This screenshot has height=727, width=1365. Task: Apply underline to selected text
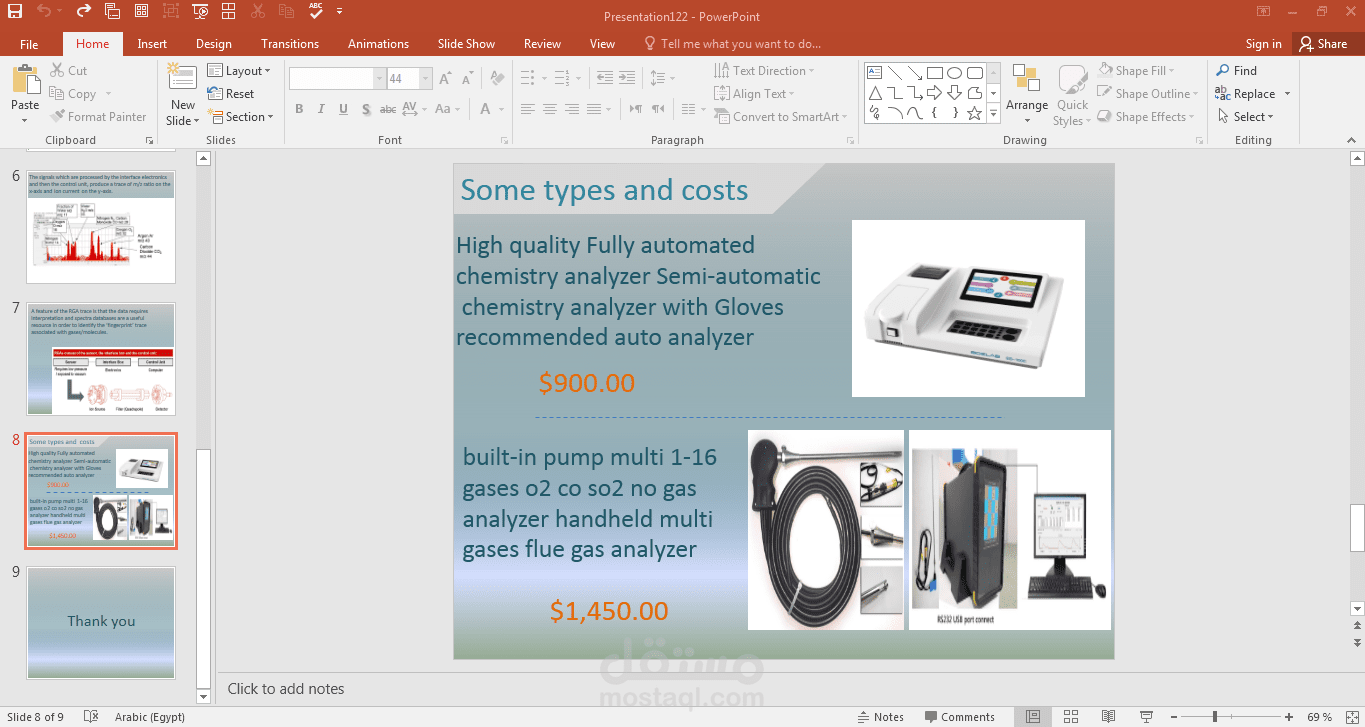(342, 109)
